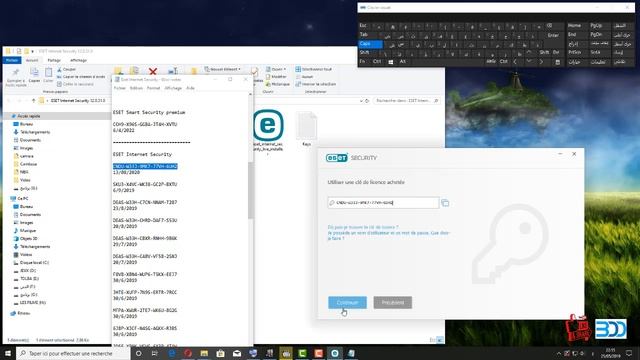Click the Notepad scrollbar up arrow
Viewport: 640px width, 360px height.
tap(251, 94)
